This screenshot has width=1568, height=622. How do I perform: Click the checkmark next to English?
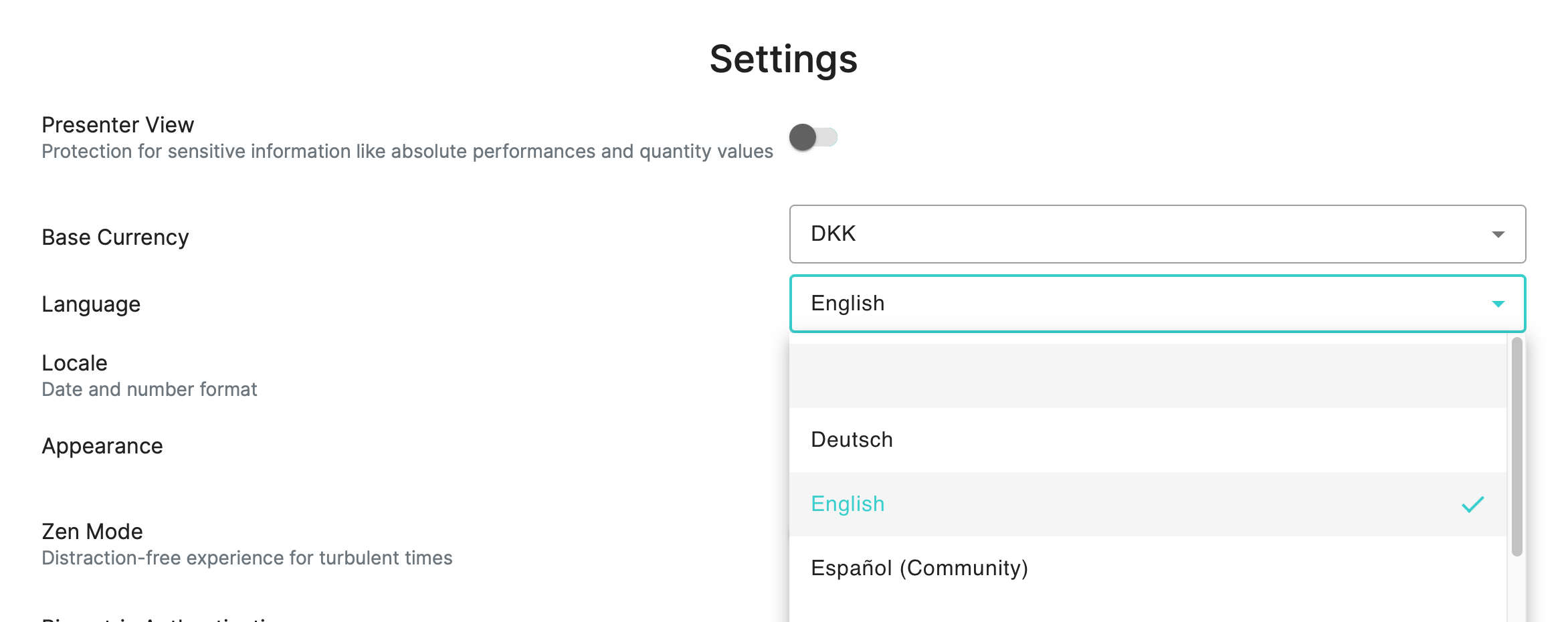(x=1473, y=504)
